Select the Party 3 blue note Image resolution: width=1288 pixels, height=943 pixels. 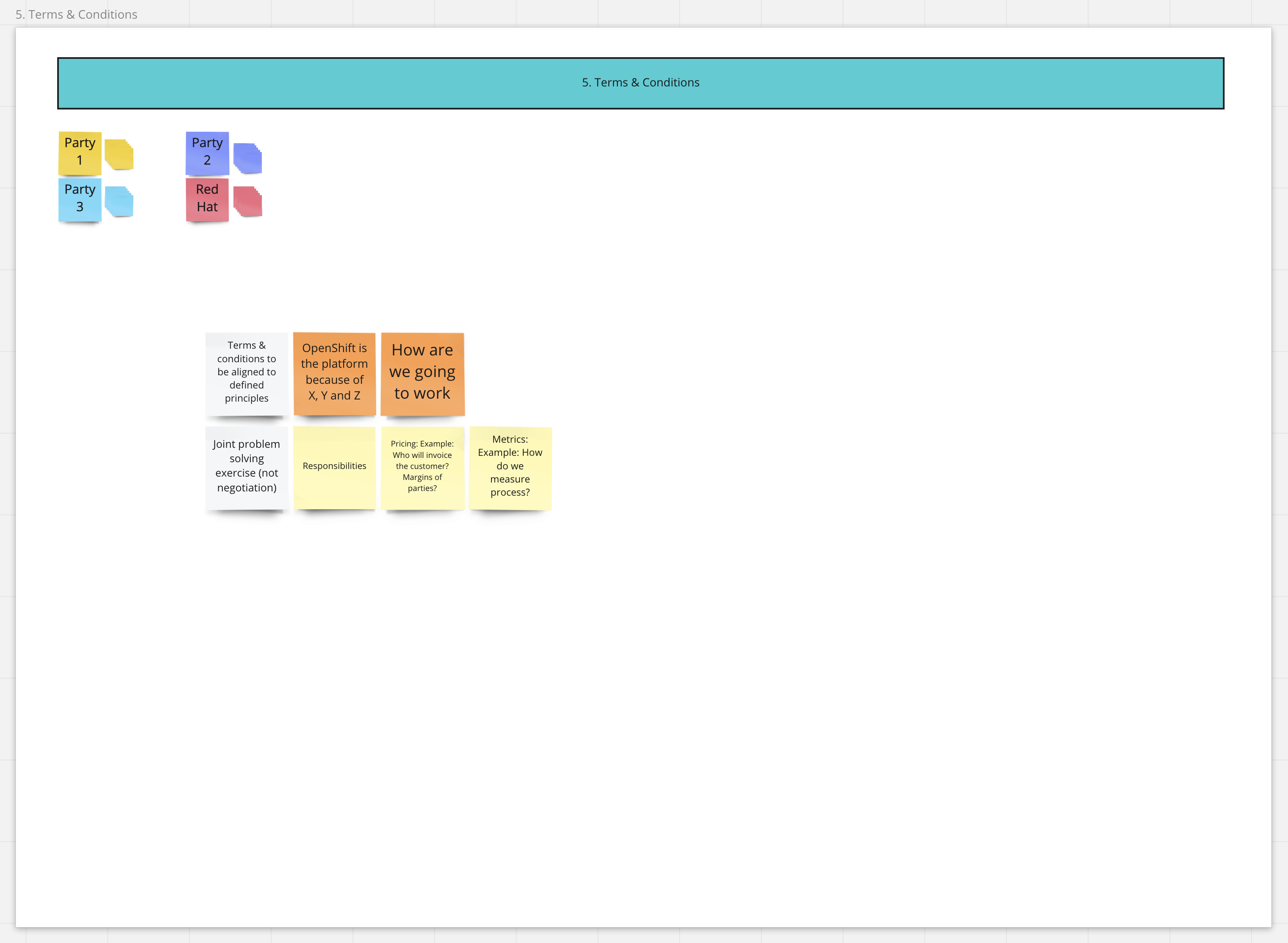click(80, 200)
